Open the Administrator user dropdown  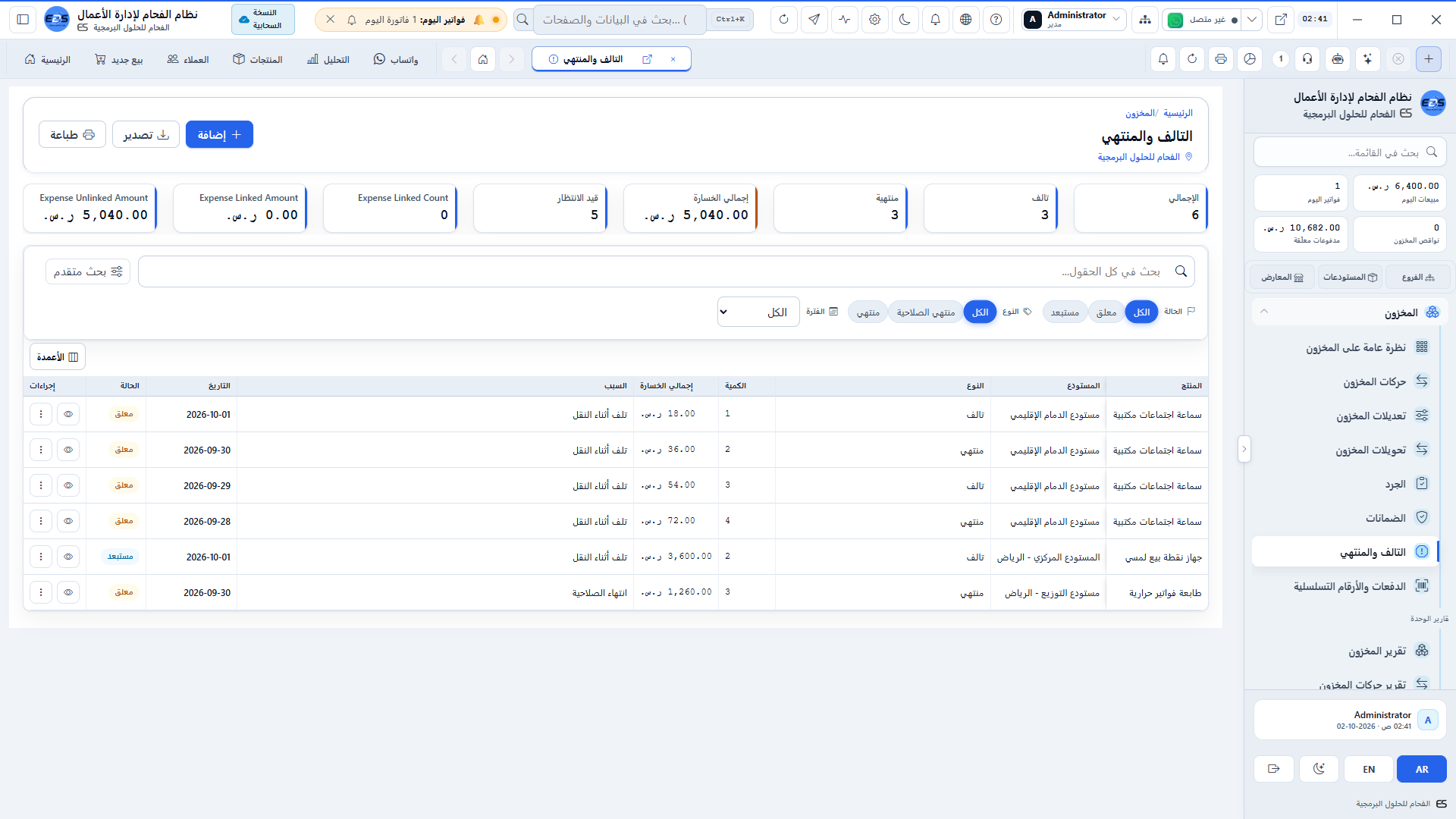point(1074,20)
